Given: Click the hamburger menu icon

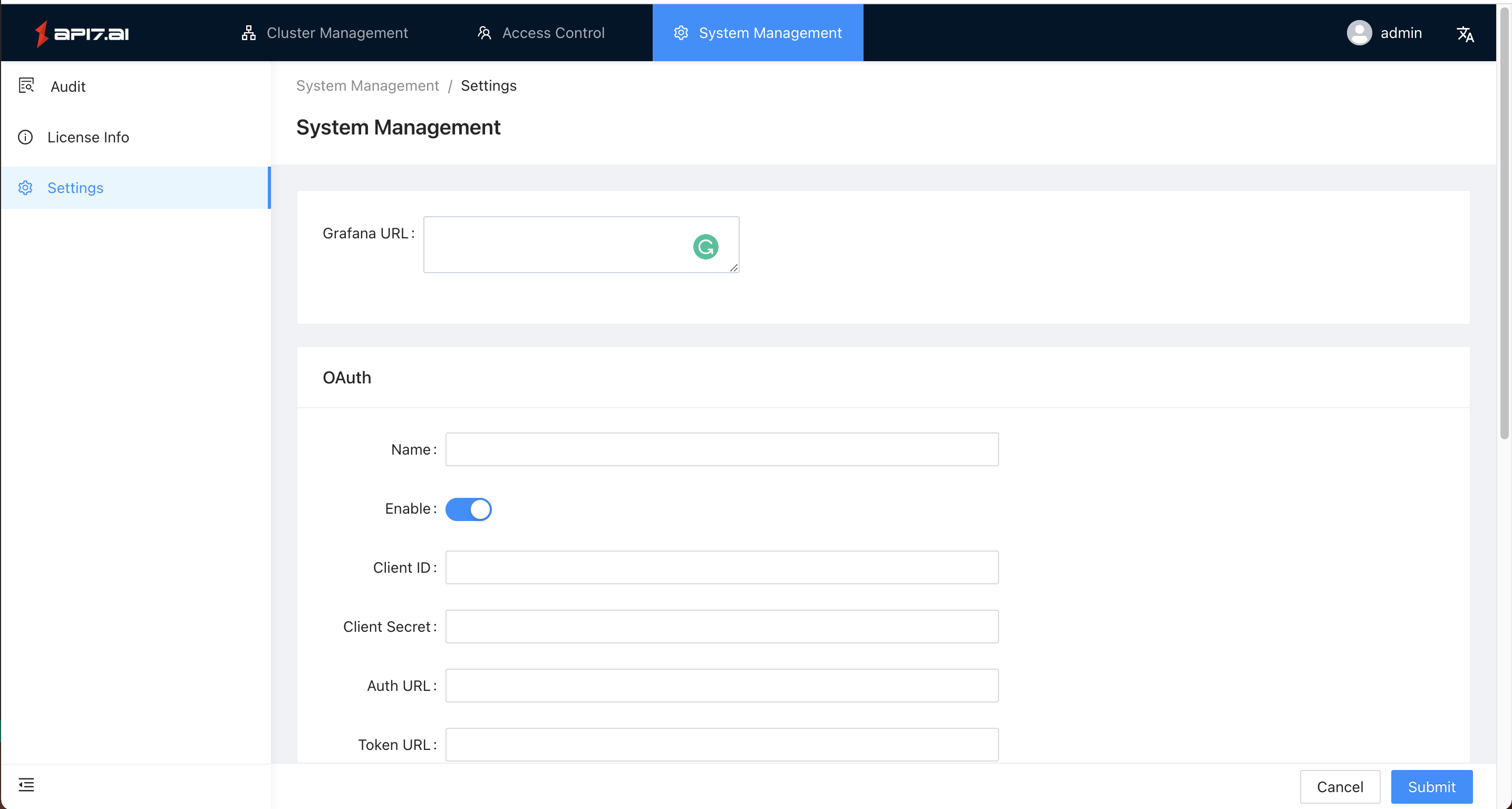Looking at the screenshot, I should [x=27, y=784].
